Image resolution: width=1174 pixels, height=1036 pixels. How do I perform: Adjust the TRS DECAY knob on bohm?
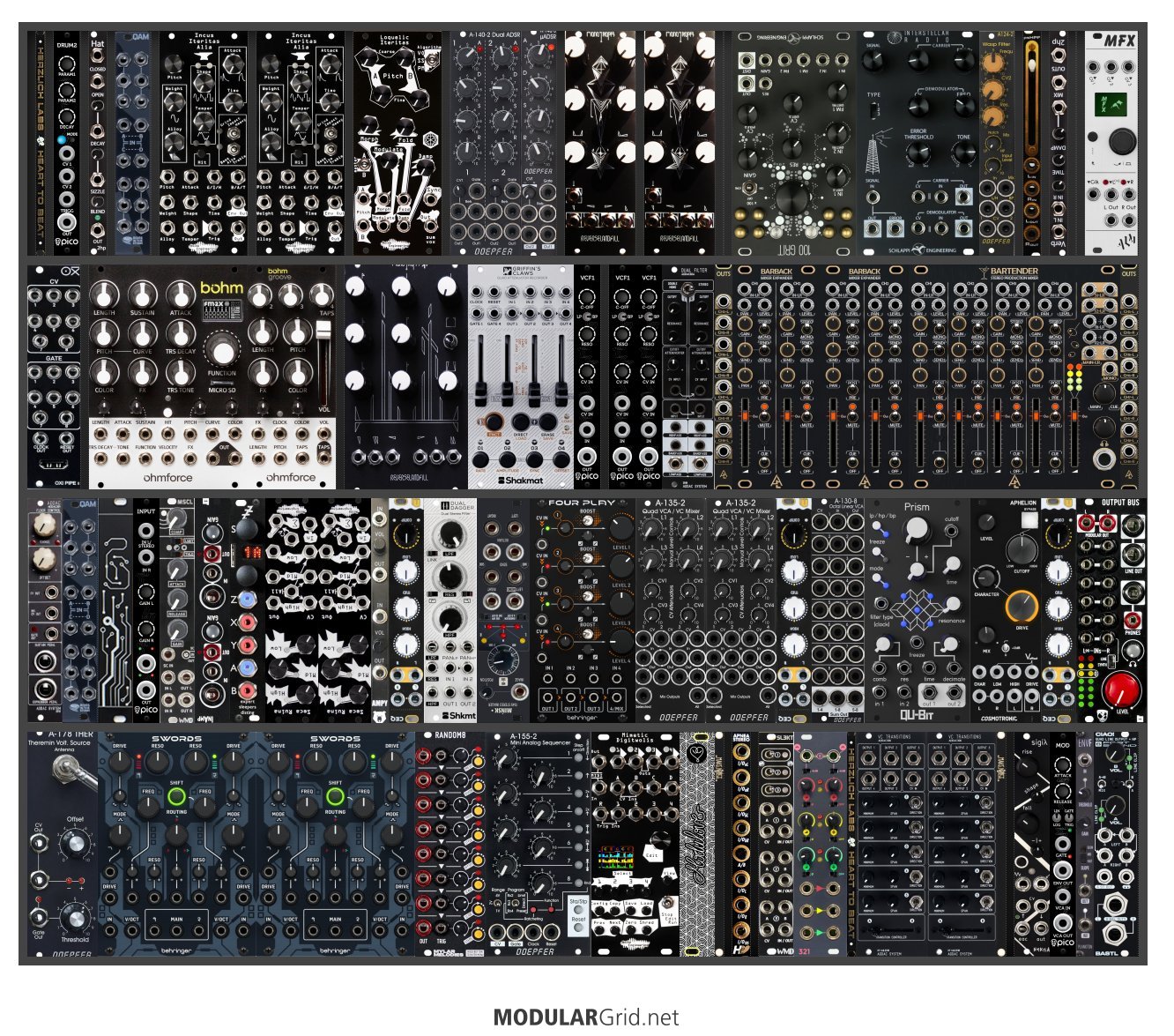click(x=181, y=333)
